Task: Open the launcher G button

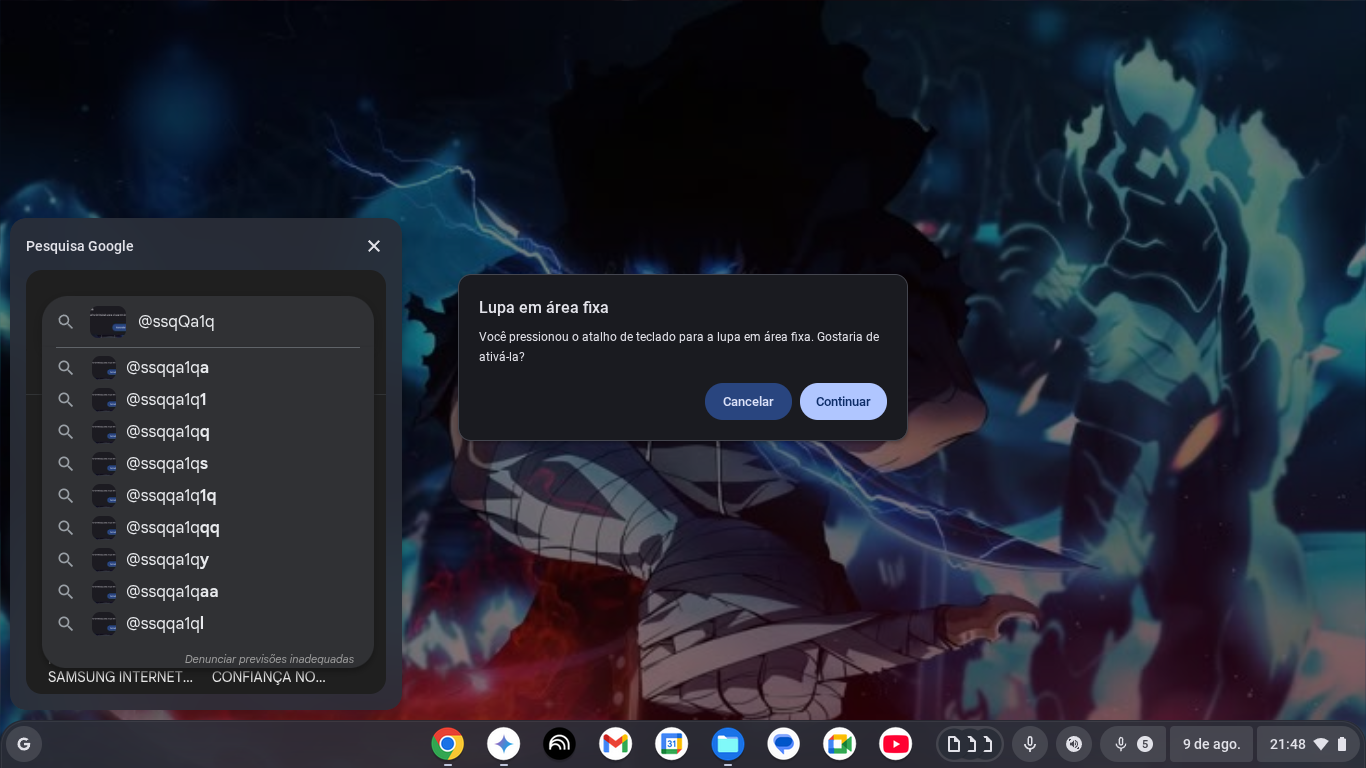Action: tap(24, 744)
